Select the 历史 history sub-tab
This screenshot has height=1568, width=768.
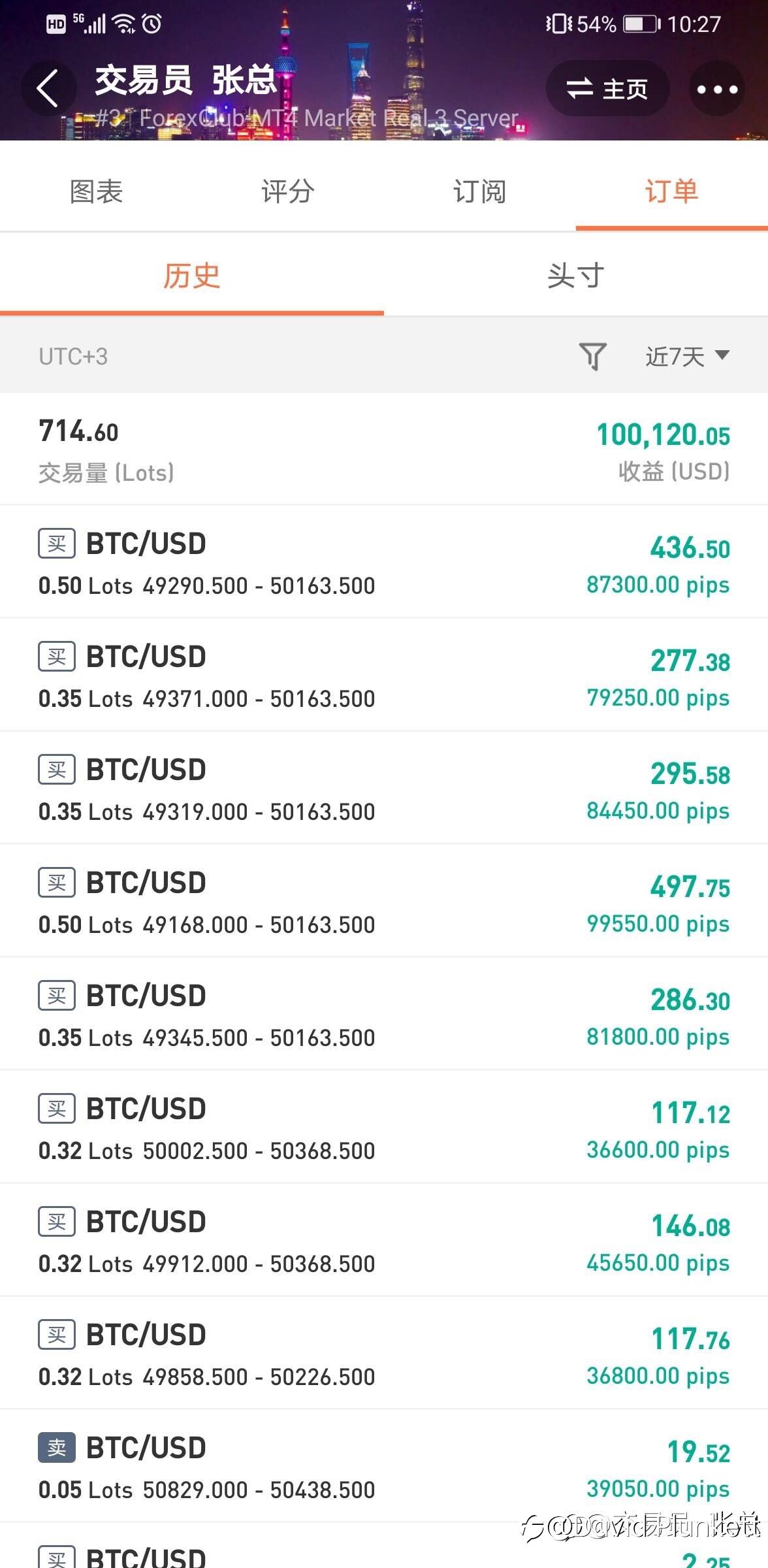click(192, 276)
